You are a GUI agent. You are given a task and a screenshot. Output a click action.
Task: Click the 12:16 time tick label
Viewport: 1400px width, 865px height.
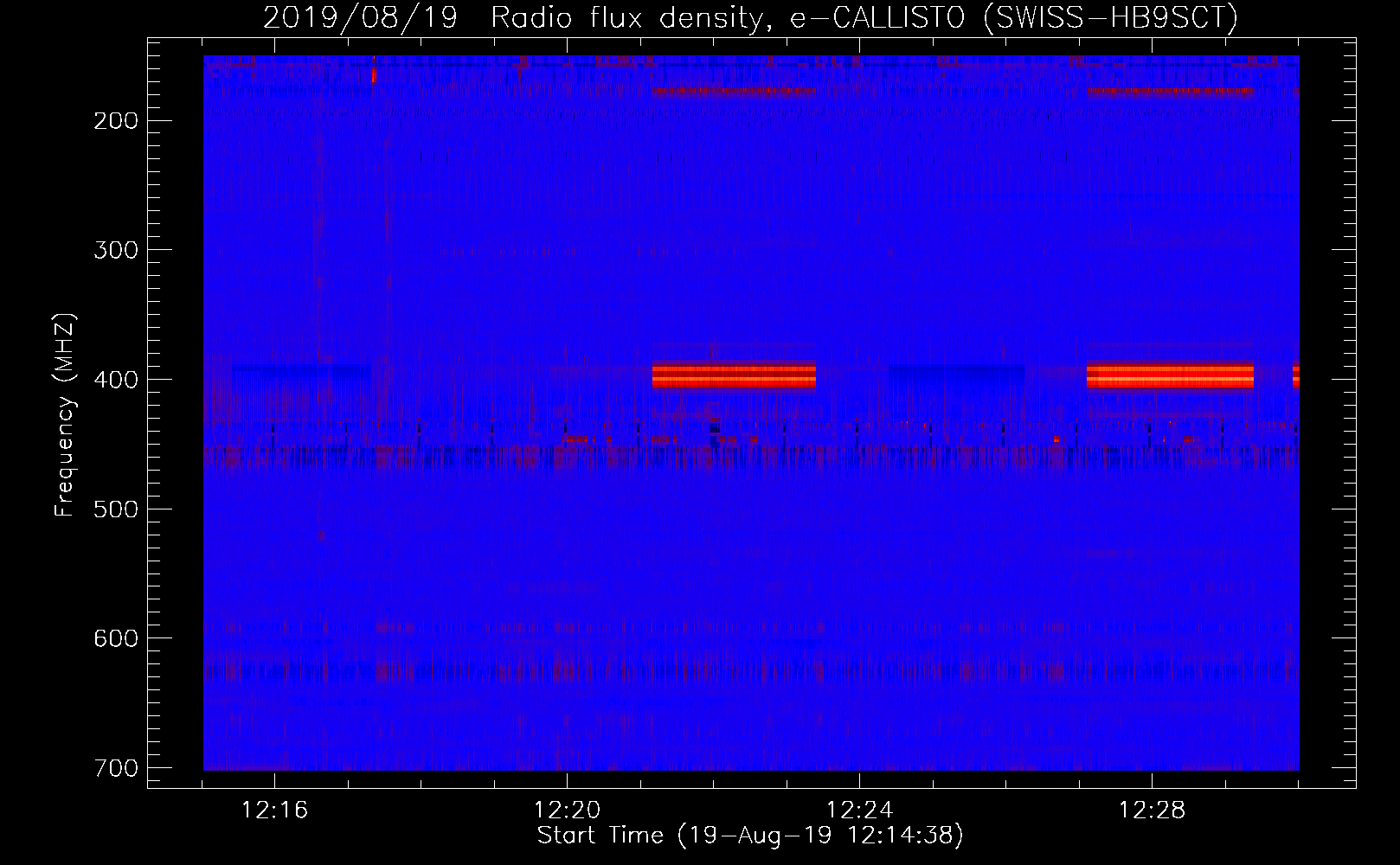pyautogui.click(x=275, y=811)
